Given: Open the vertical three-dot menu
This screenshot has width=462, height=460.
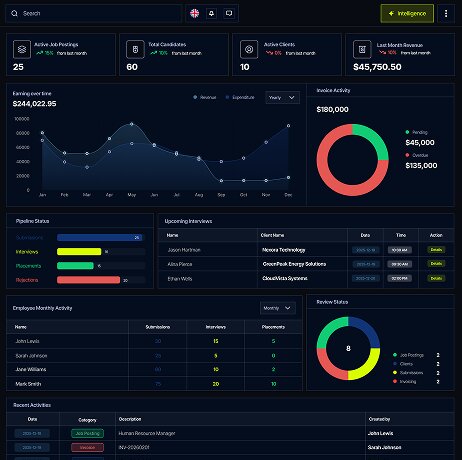Looking at the screenshot, I should click(446, 13).
